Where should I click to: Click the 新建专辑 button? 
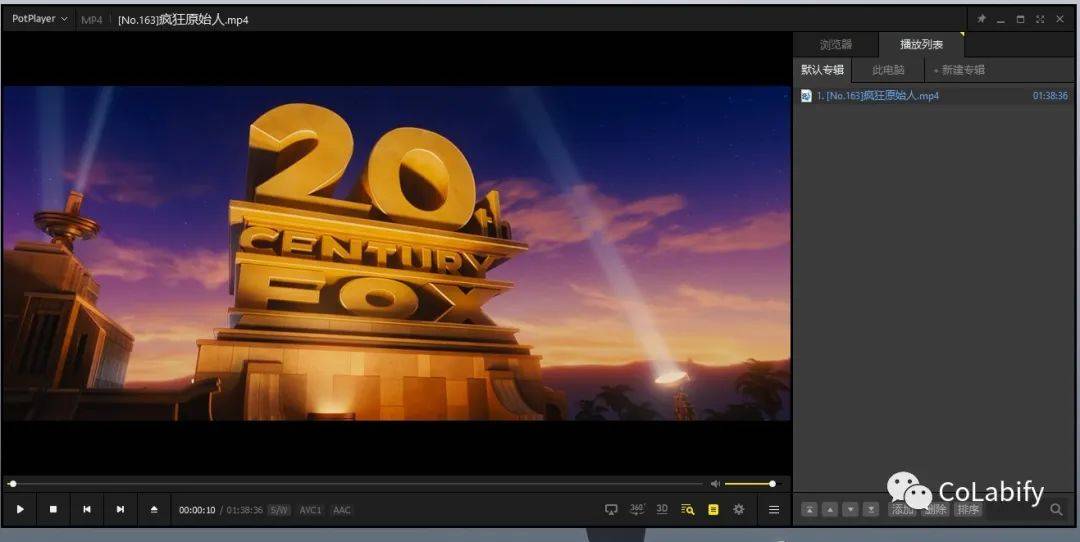point(958,70)
